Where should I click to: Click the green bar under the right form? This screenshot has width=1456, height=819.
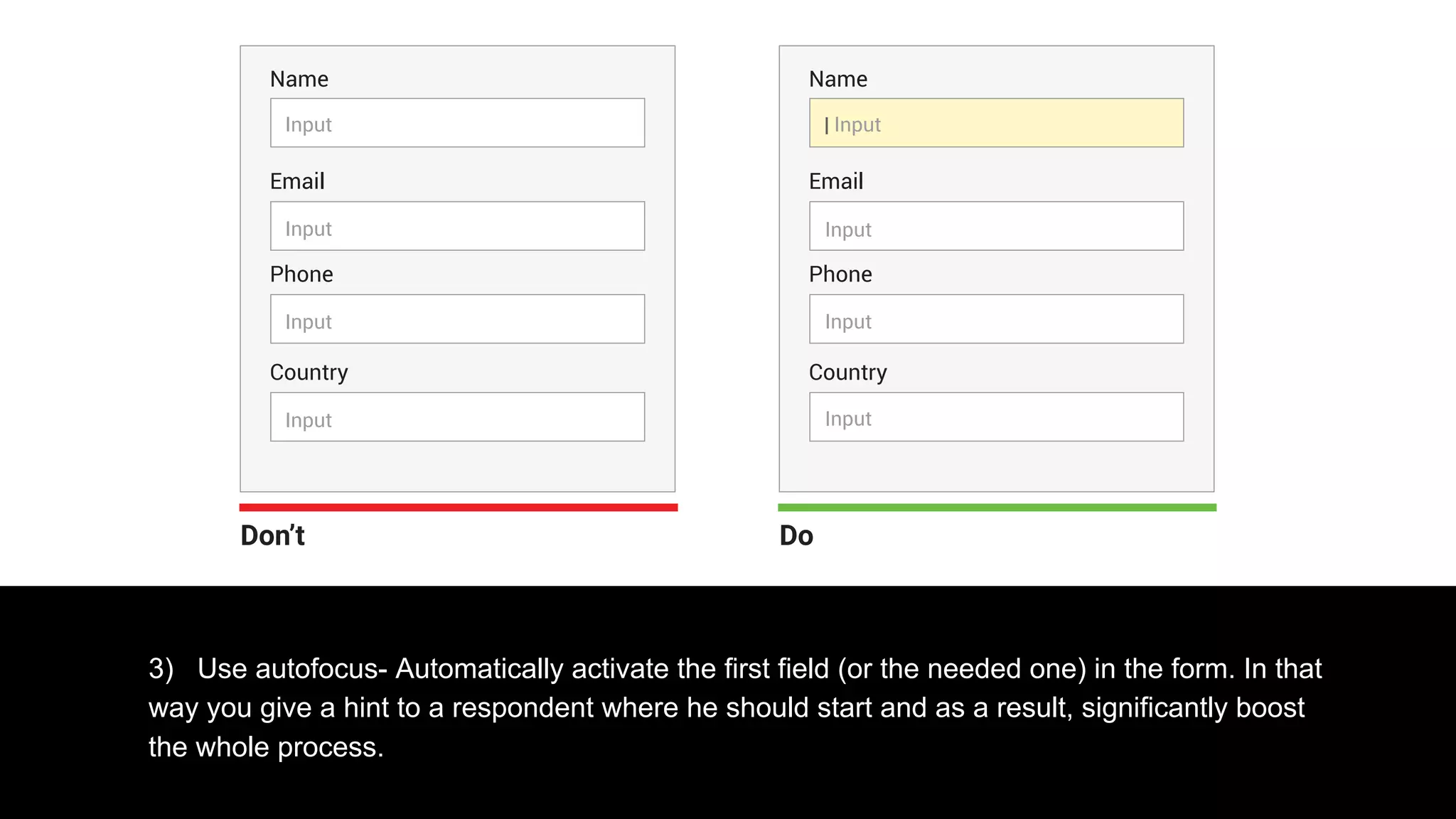[x=997, y=508]
